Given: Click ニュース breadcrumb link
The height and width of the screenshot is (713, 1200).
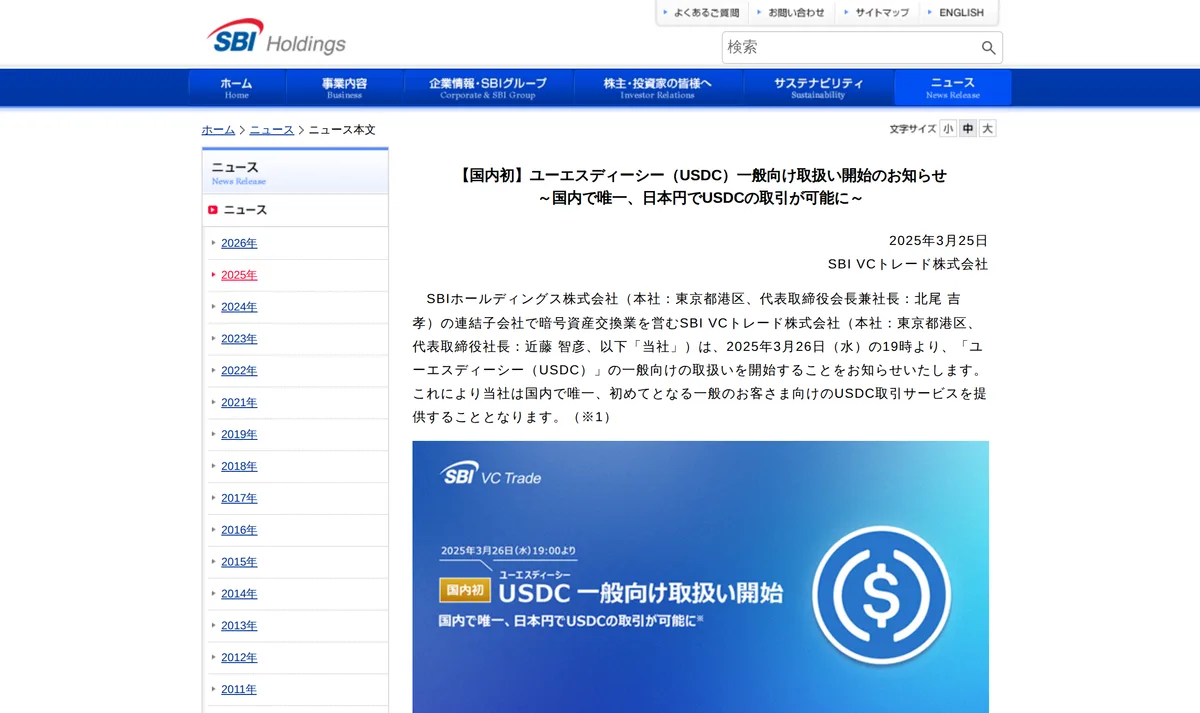Looking at the screenshot, I should pyautogui.click(x=272, y=130).
